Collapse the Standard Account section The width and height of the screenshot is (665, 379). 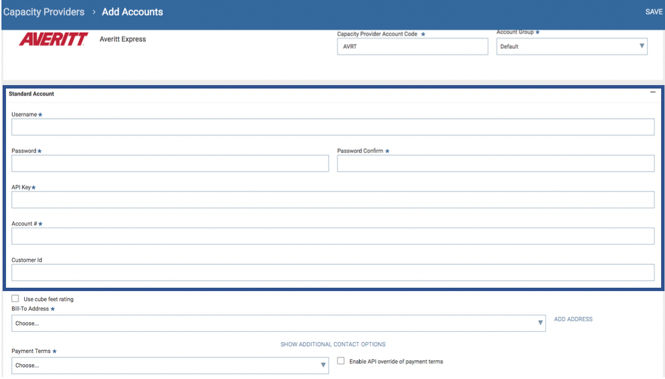653,92
